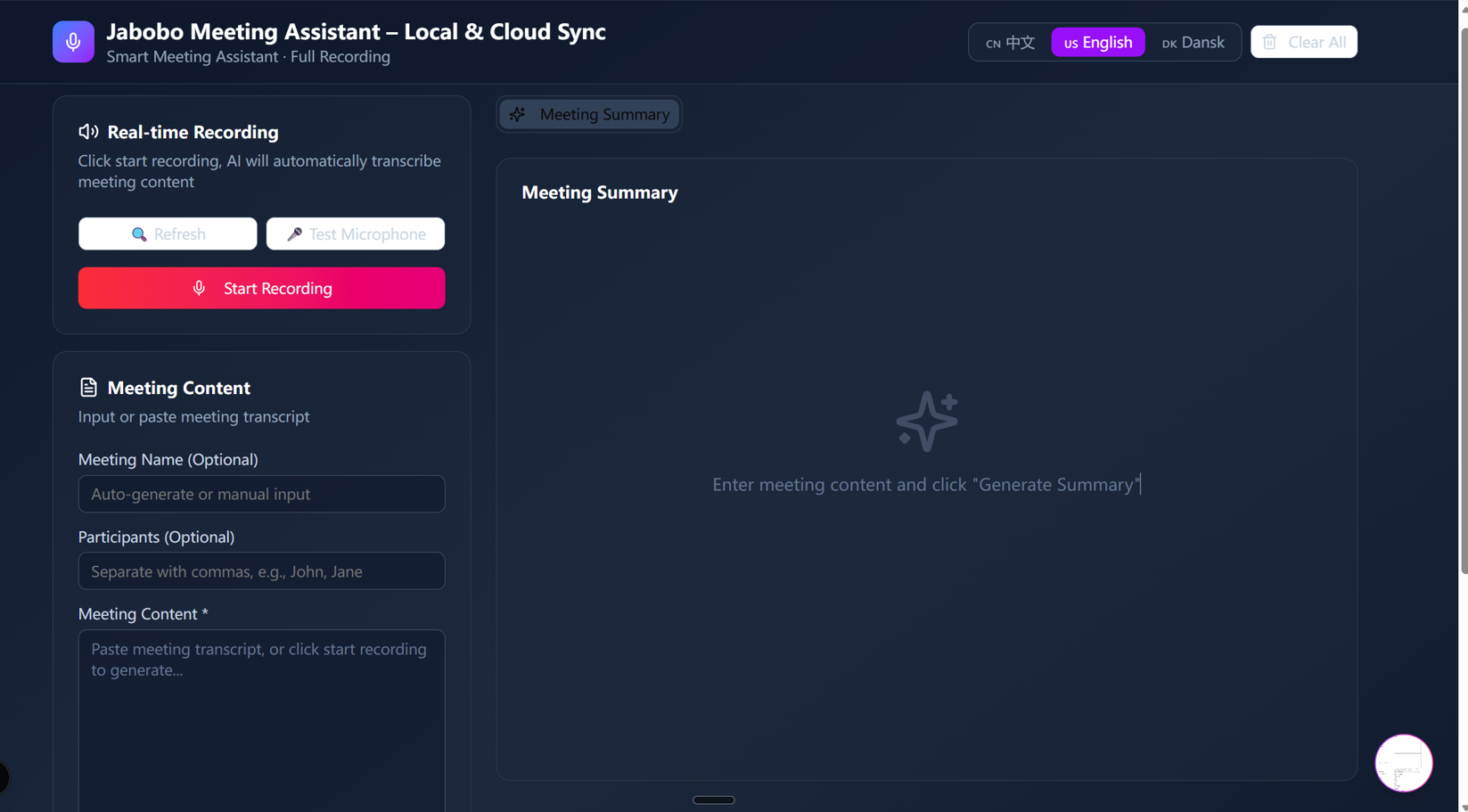The height and width of the screenshot is (812, 1468).
Task: Click the "Meeting Content *" field label
Action: [x=144, y=614]
